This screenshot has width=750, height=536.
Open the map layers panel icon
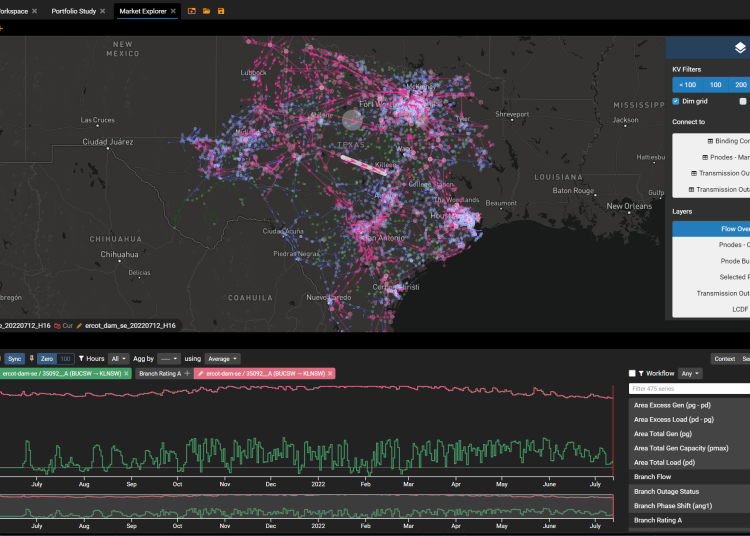[x=740, y=48]
